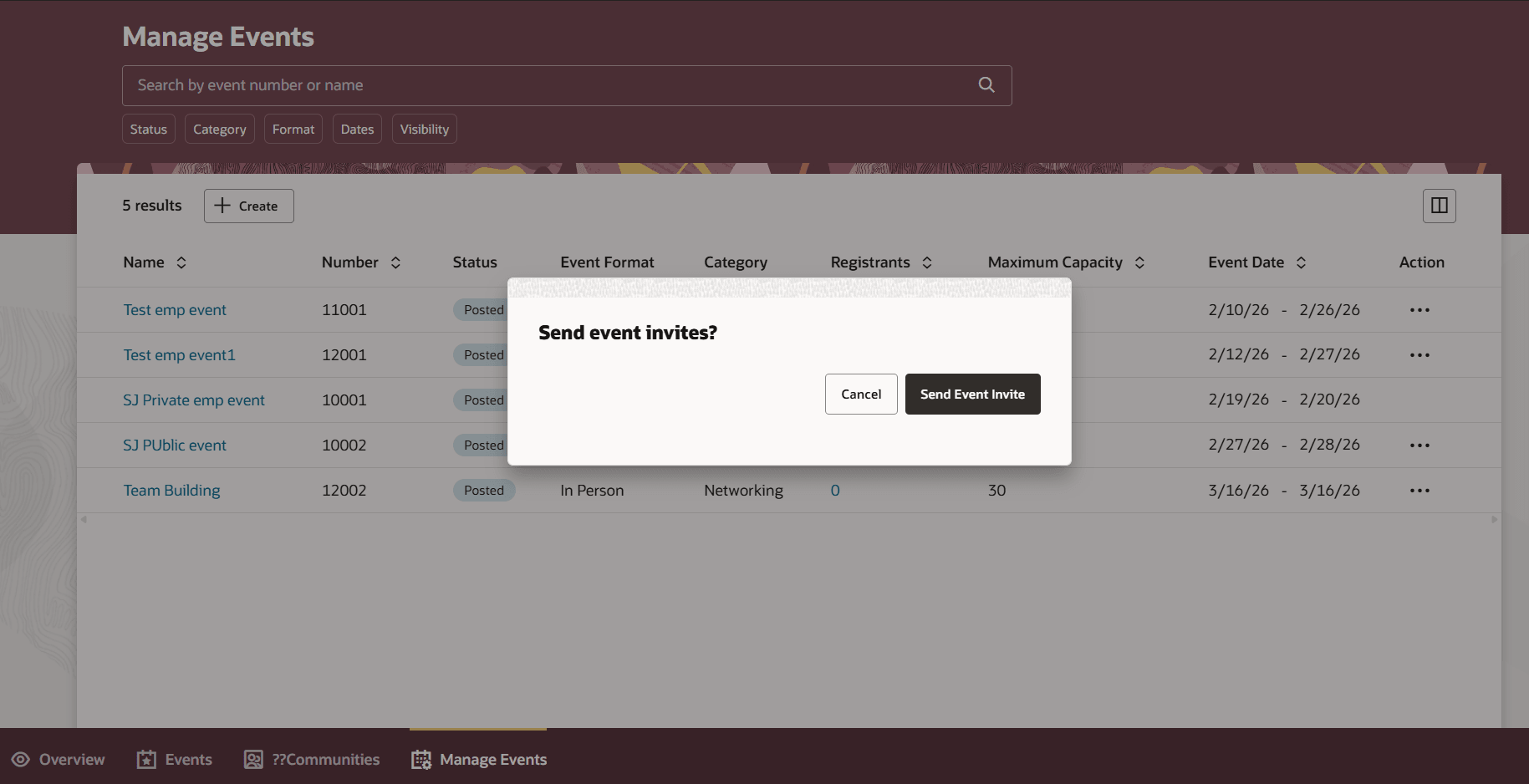Toggle sort order on the Name column

181,262
